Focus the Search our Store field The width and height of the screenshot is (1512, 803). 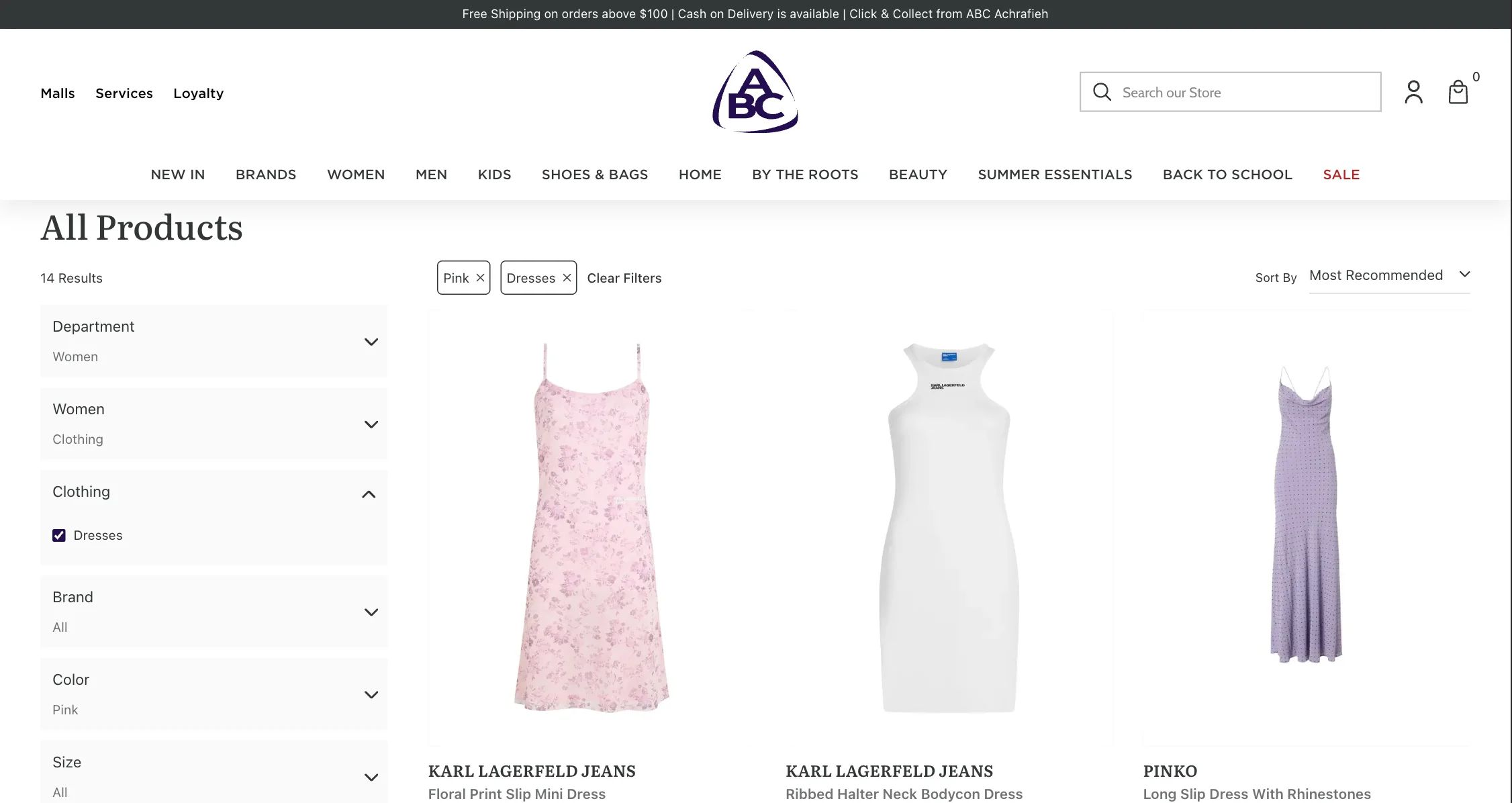(1230, 92)
